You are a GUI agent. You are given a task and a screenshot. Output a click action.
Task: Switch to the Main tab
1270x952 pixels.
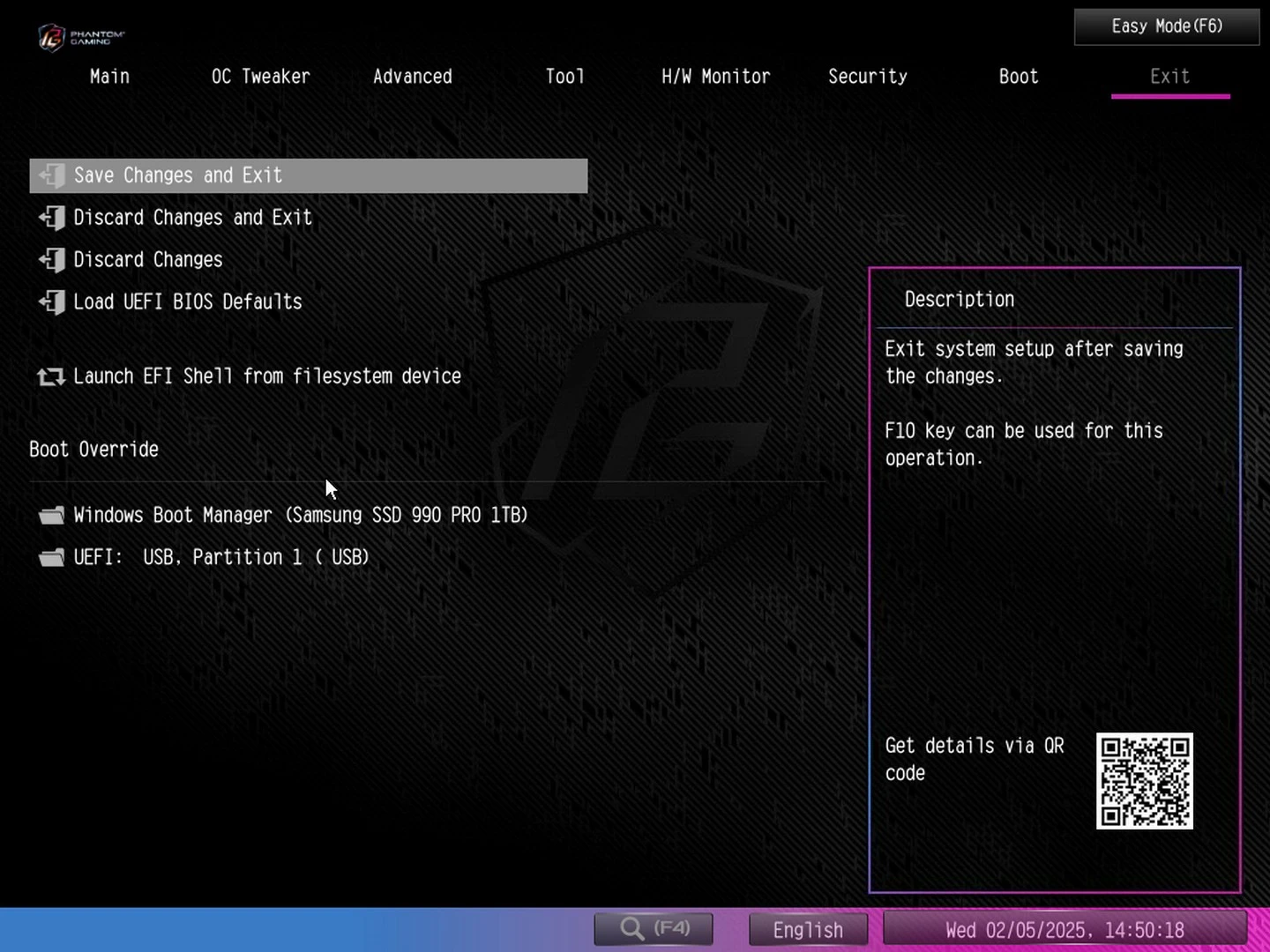click(109, 77)
